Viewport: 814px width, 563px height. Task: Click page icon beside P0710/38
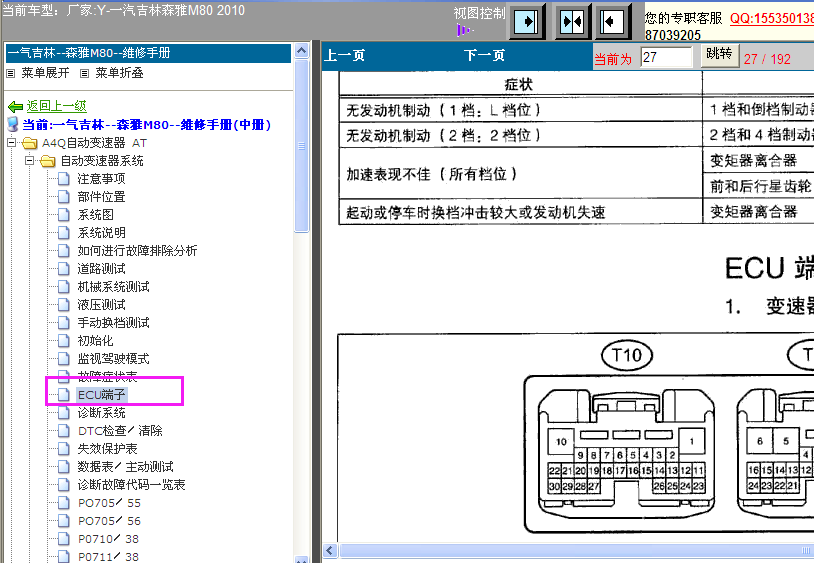tap(63, 539)
